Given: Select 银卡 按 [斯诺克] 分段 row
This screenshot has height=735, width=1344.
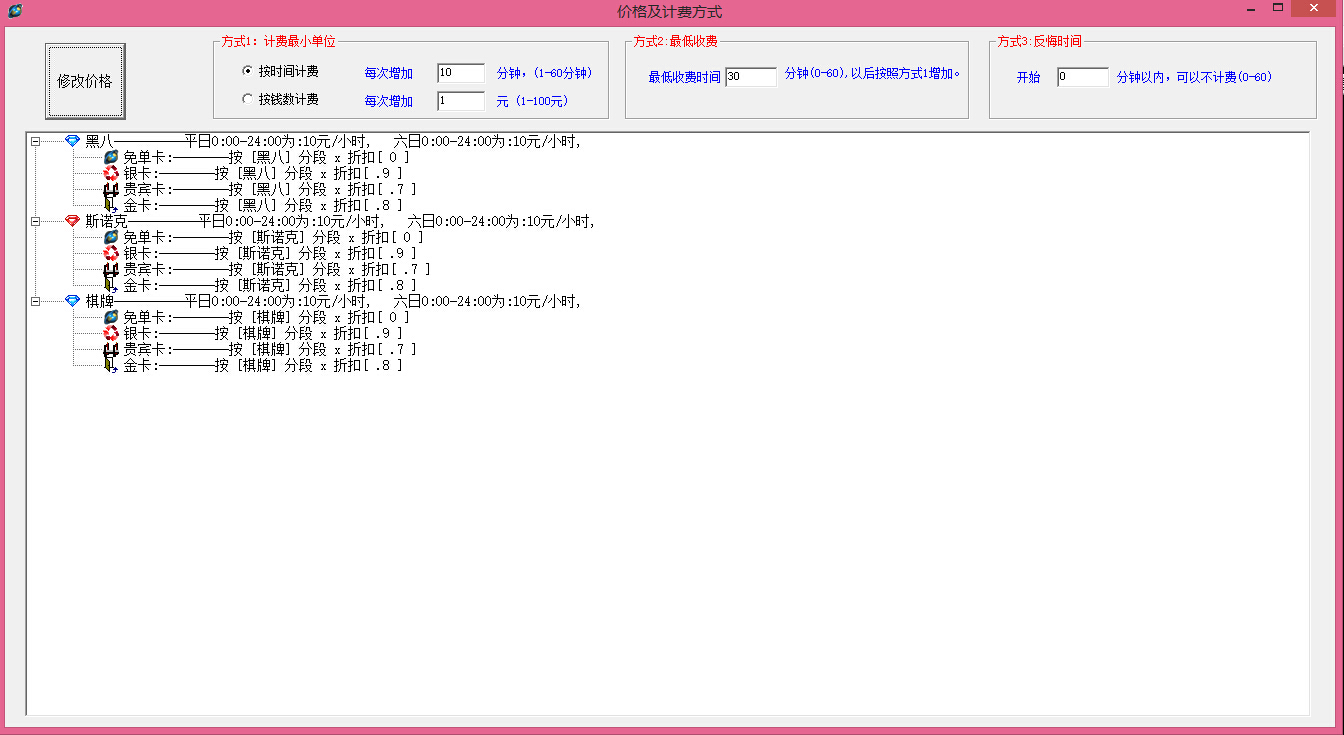Looking at the screenshot, I should pyautogui.click(x=270, y=253).
